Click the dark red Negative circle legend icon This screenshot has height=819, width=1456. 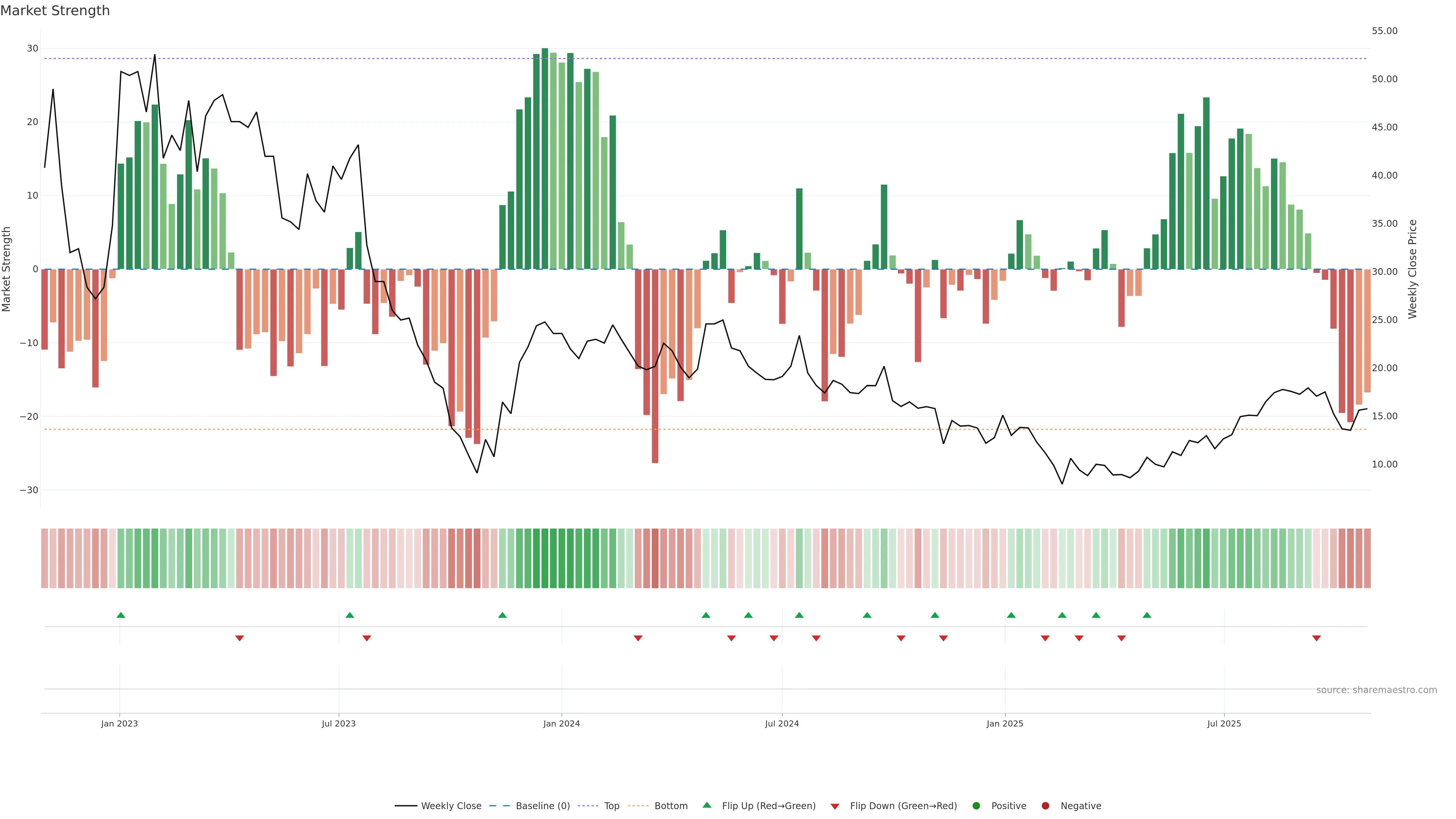[1045, 805]
